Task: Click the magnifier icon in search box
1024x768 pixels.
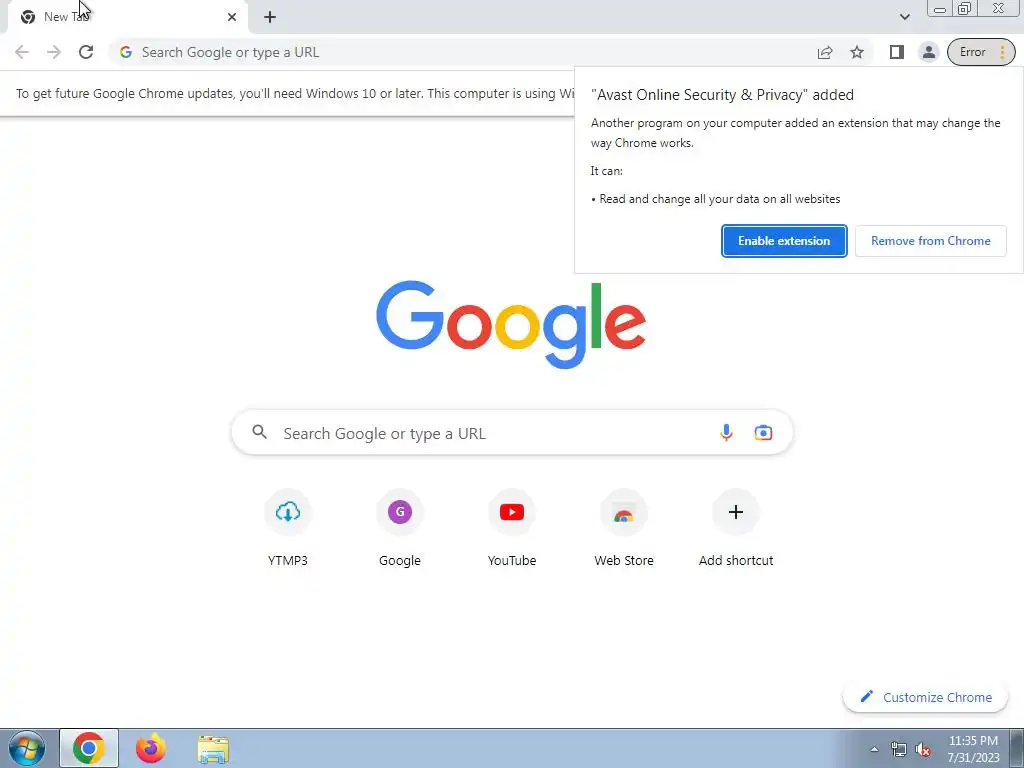Action: tap(259, 432)
